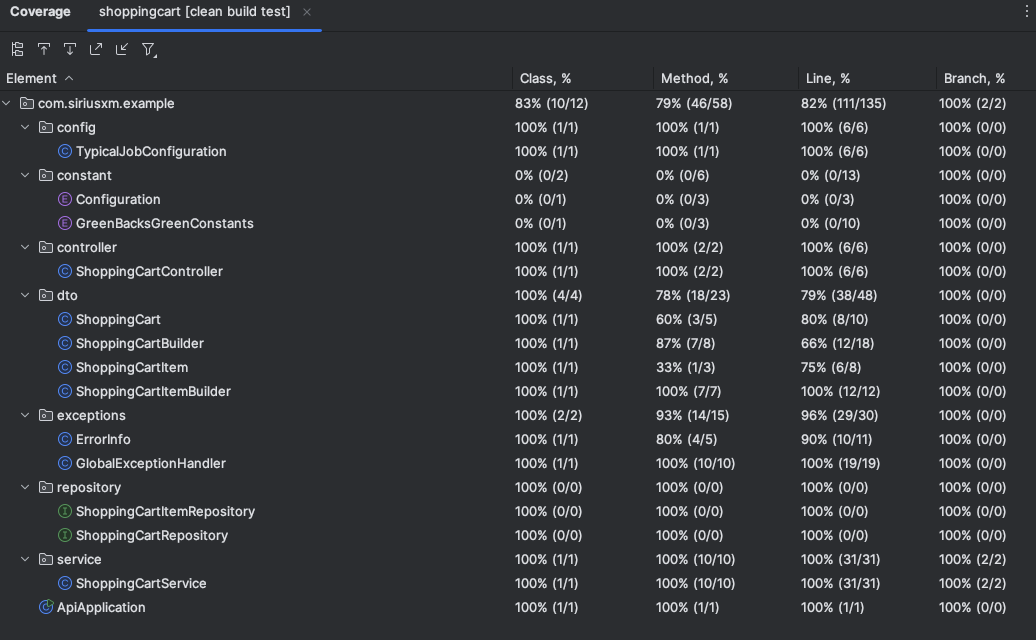Select the ShoppingCartItemRepository interface entry
Screen dimensions: 1036x640
tap(165, 511)
